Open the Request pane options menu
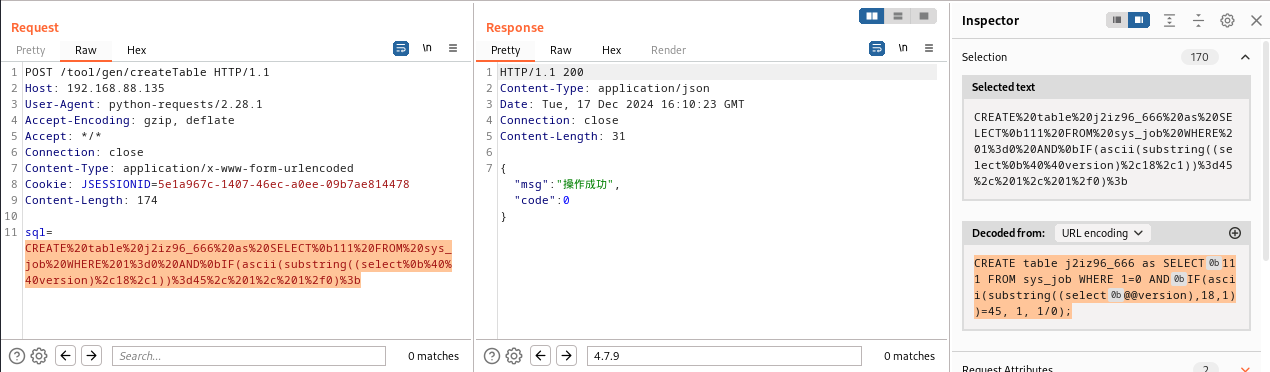The height and width of the screenshot is (372, 1270). click(453, 48)
